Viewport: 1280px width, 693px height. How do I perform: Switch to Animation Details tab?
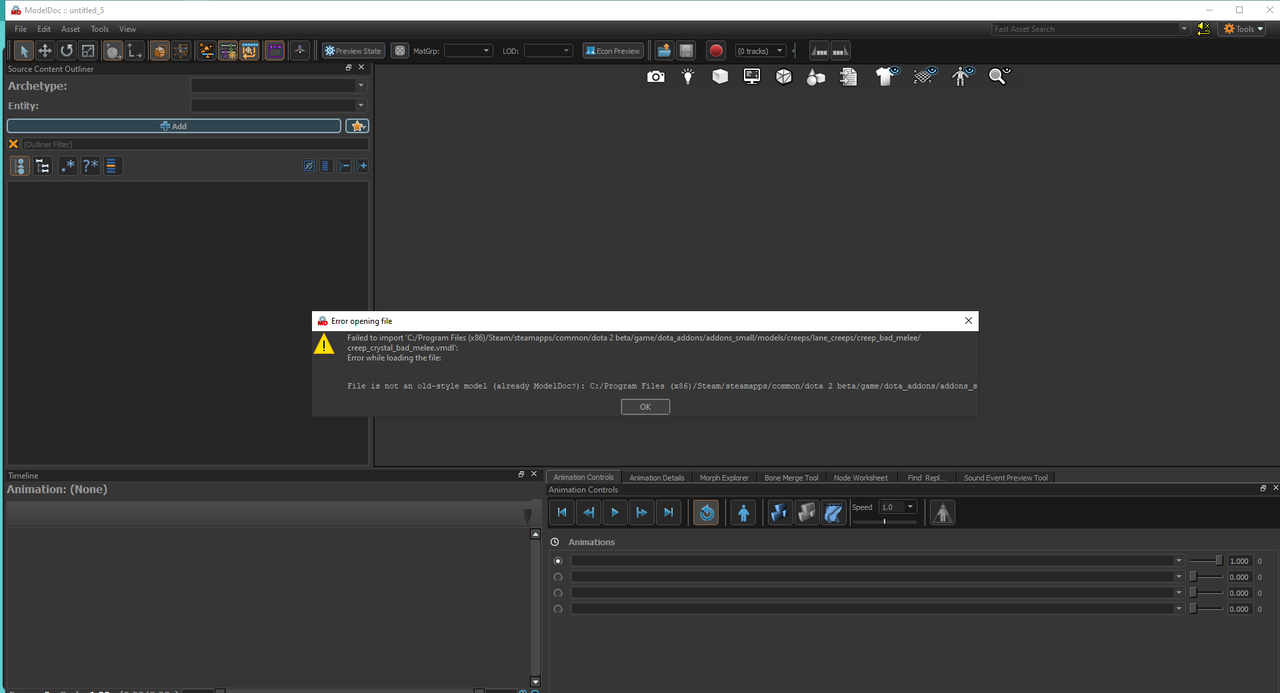(657, 478)
